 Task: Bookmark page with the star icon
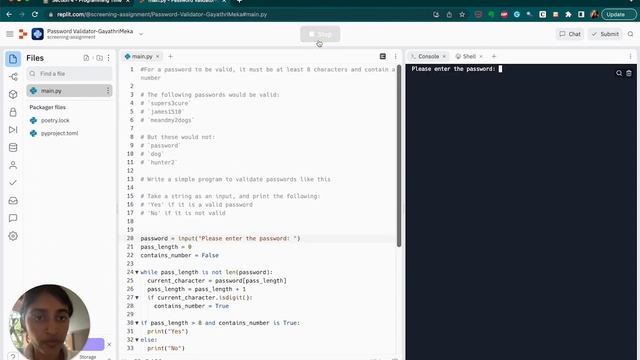pos(462,14)
